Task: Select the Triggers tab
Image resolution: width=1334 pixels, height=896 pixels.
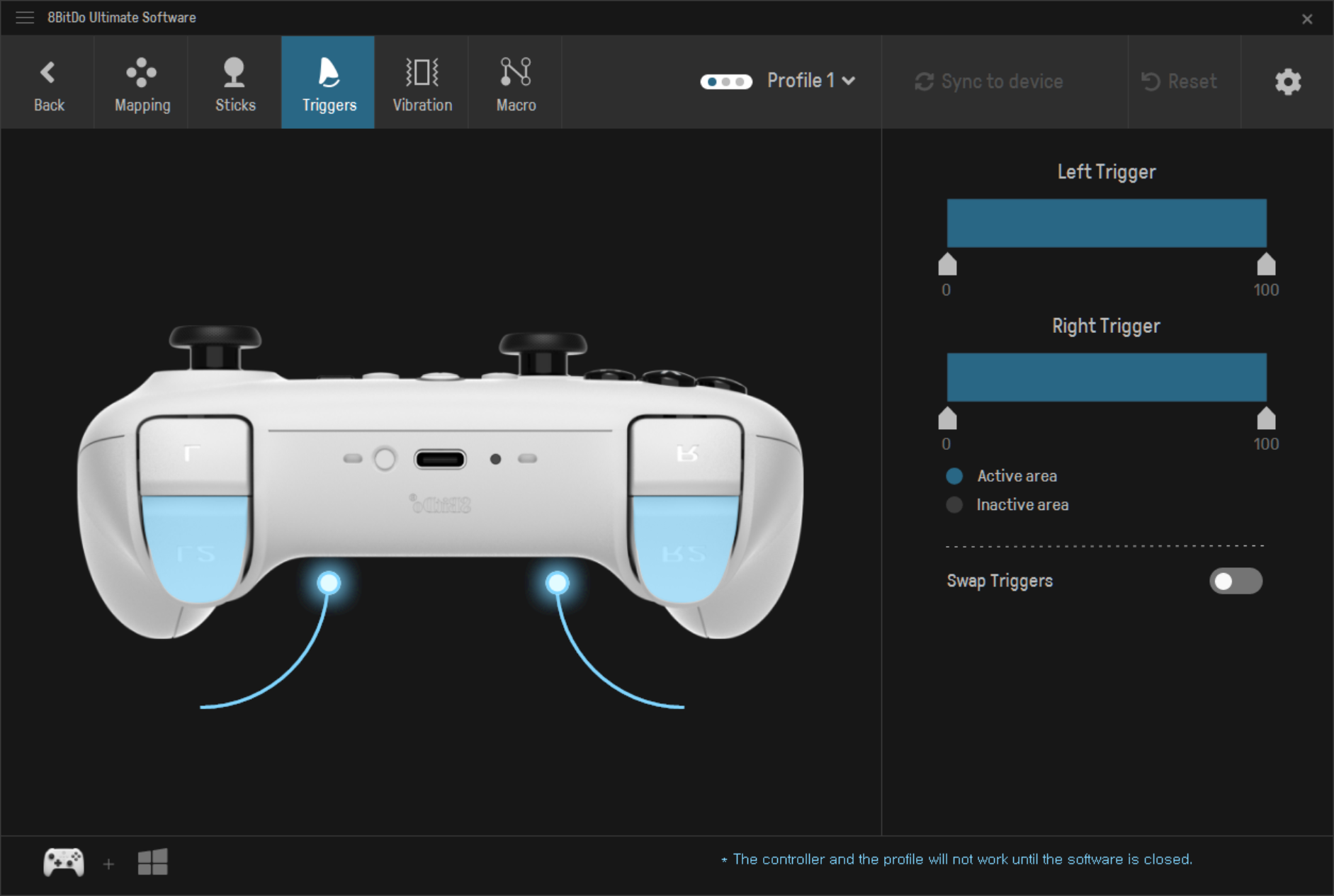Action: pyautogui.click(x=328, y=82)
